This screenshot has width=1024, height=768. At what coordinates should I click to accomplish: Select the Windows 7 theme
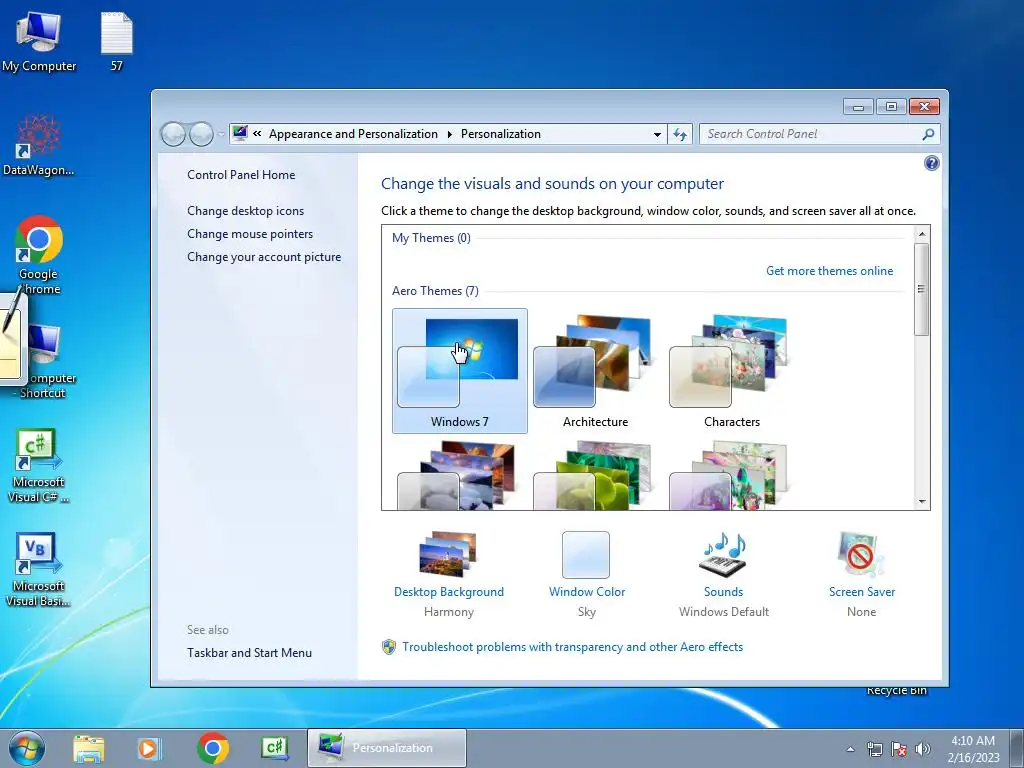pyautogui.click(x=460, y=371)
